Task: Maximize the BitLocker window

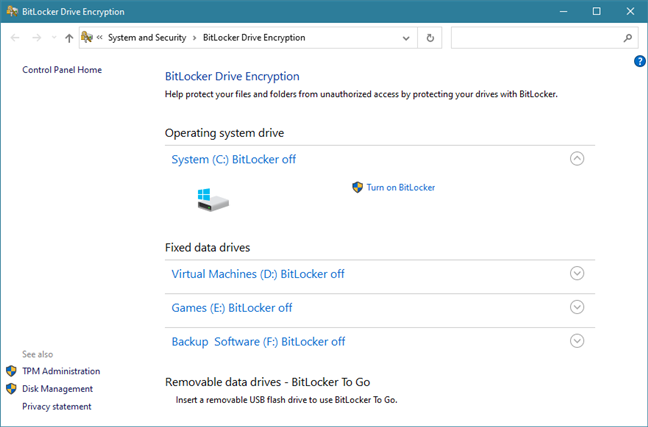Action: (596, 12)
